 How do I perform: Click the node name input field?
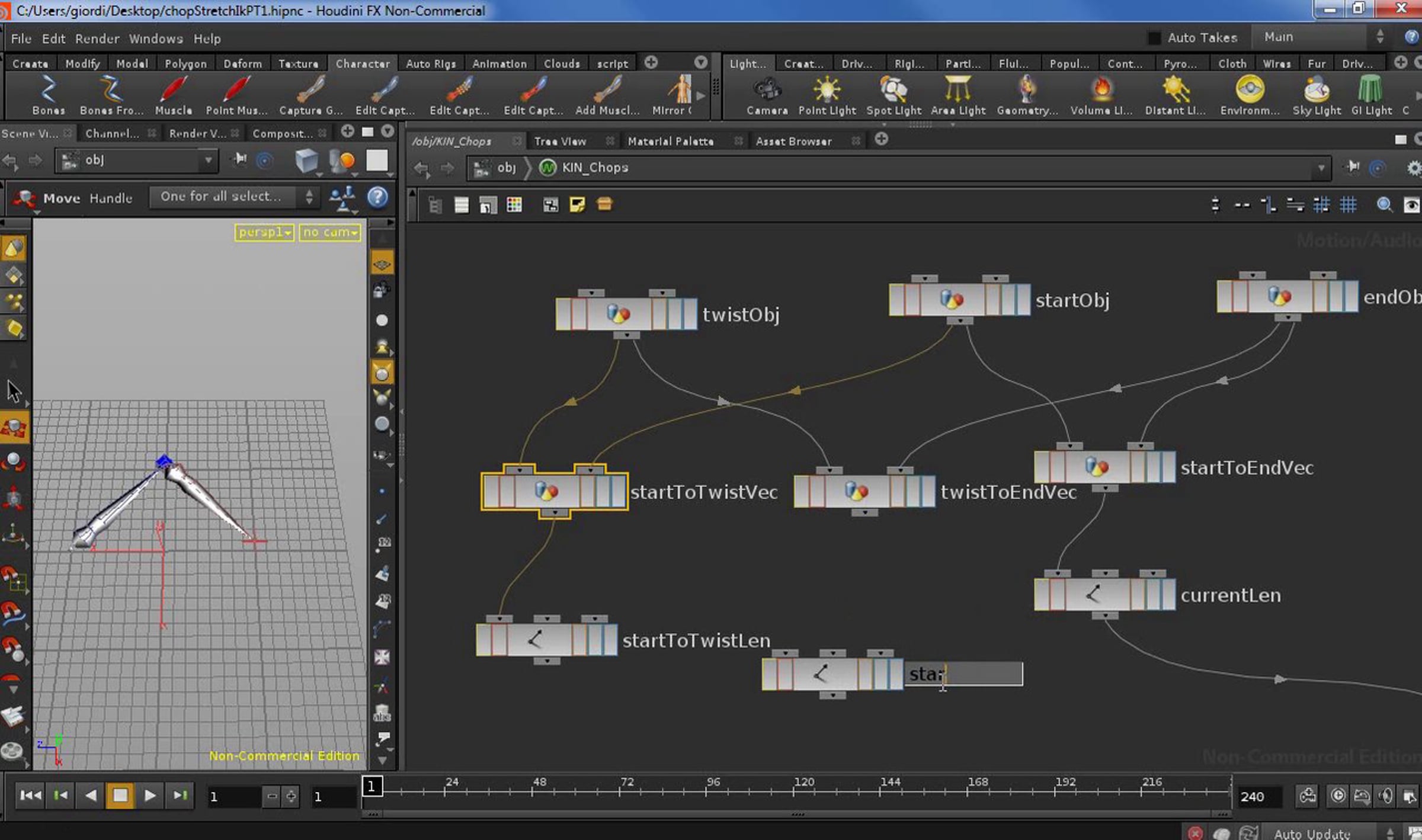963,674
